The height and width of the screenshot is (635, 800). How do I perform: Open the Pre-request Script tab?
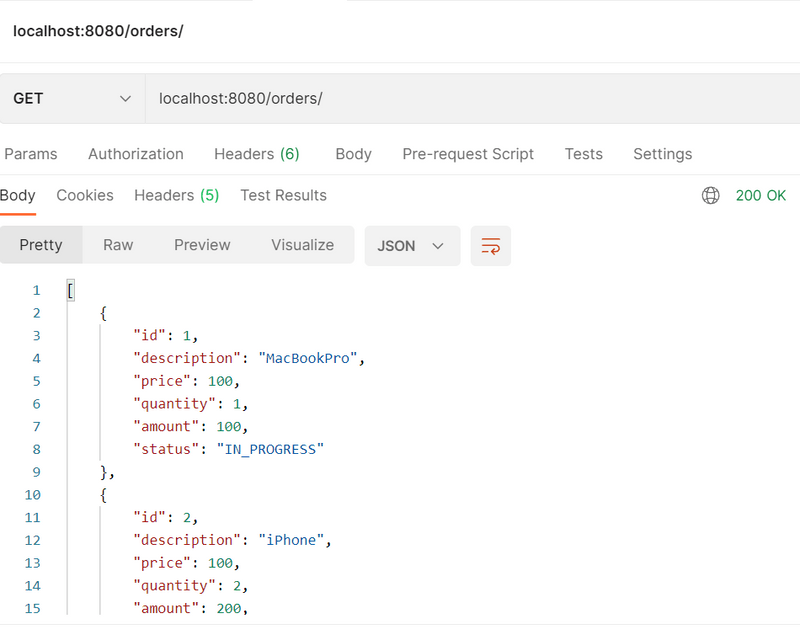[468, 154]
